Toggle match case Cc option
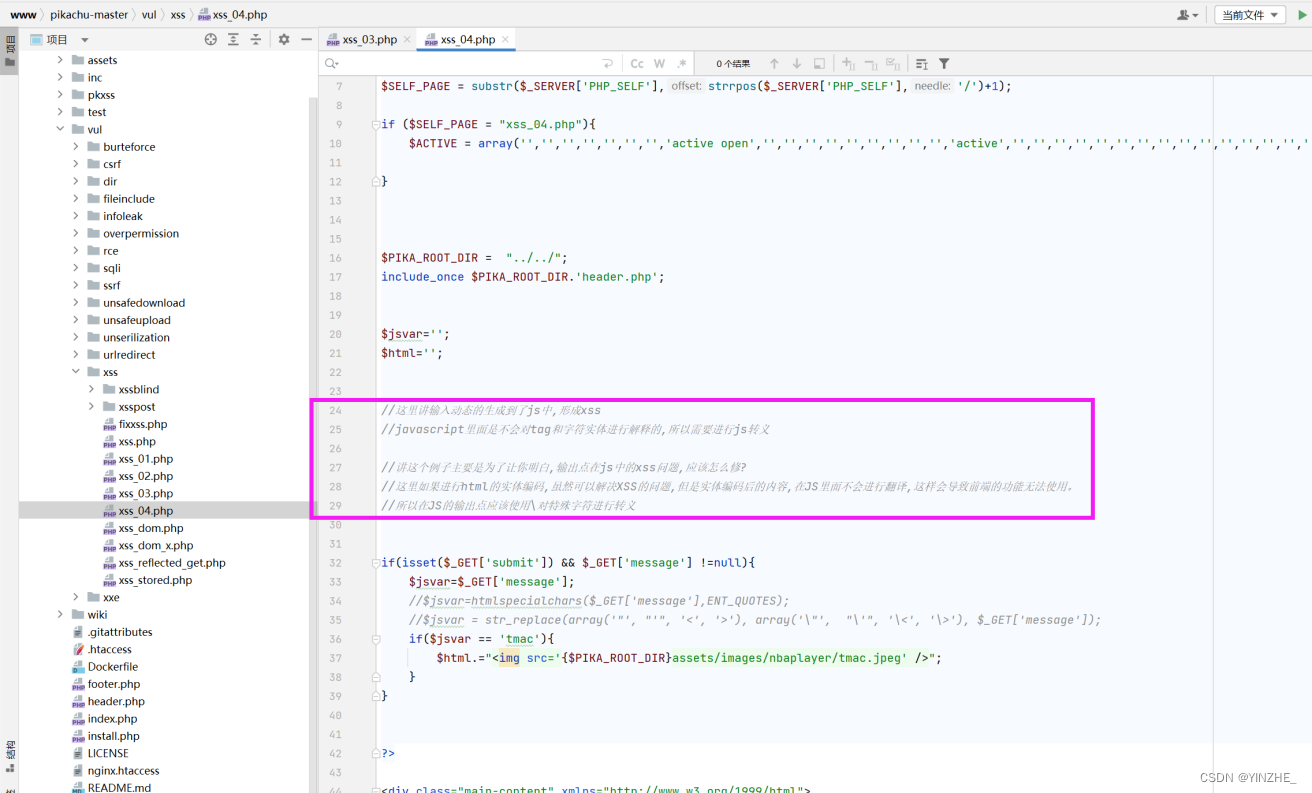 pos(637,64)
